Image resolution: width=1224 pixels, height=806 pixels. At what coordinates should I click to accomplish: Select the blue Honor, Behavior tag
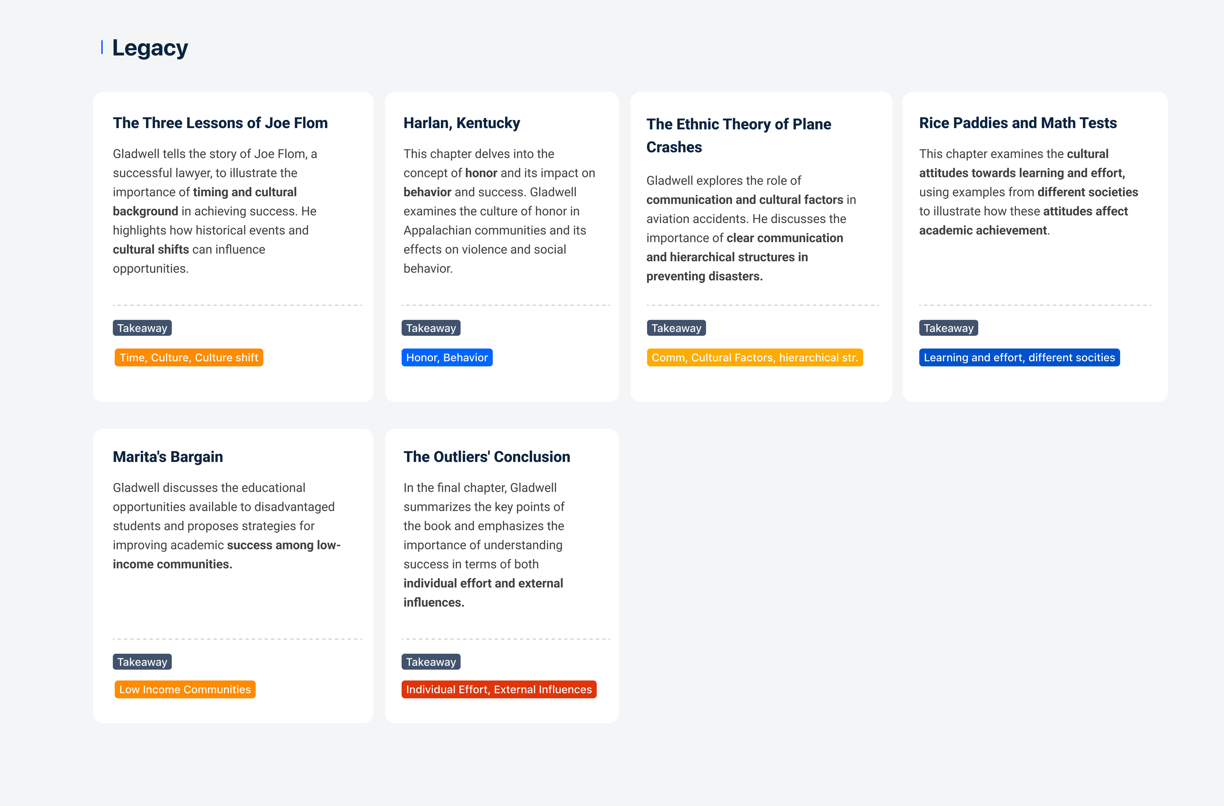(447, 357)
